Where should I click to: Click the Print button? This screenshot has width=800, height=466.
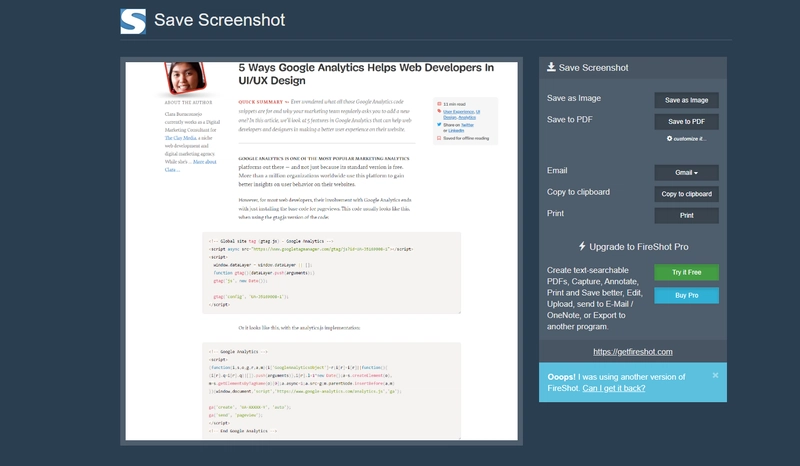[686, 215]
